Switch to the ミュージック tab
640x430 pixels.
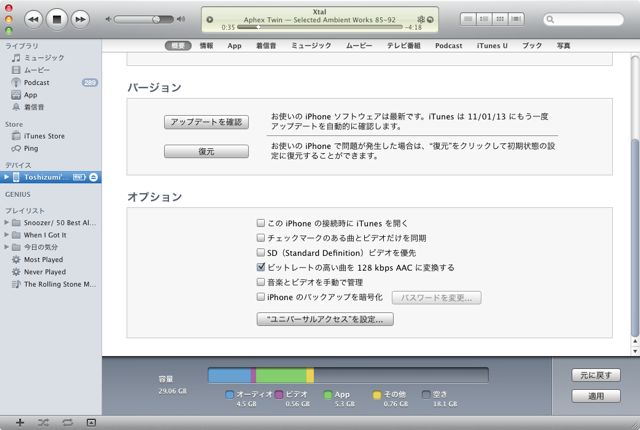click(311, 46)
